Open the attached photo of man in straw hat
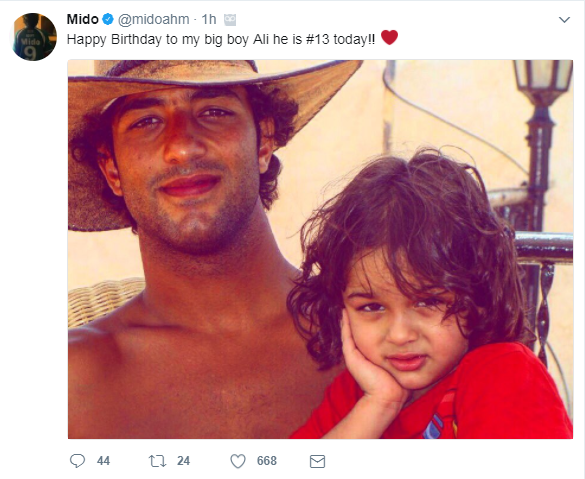The width and height of the screenshot is (585, 479). tap(320, 249)
